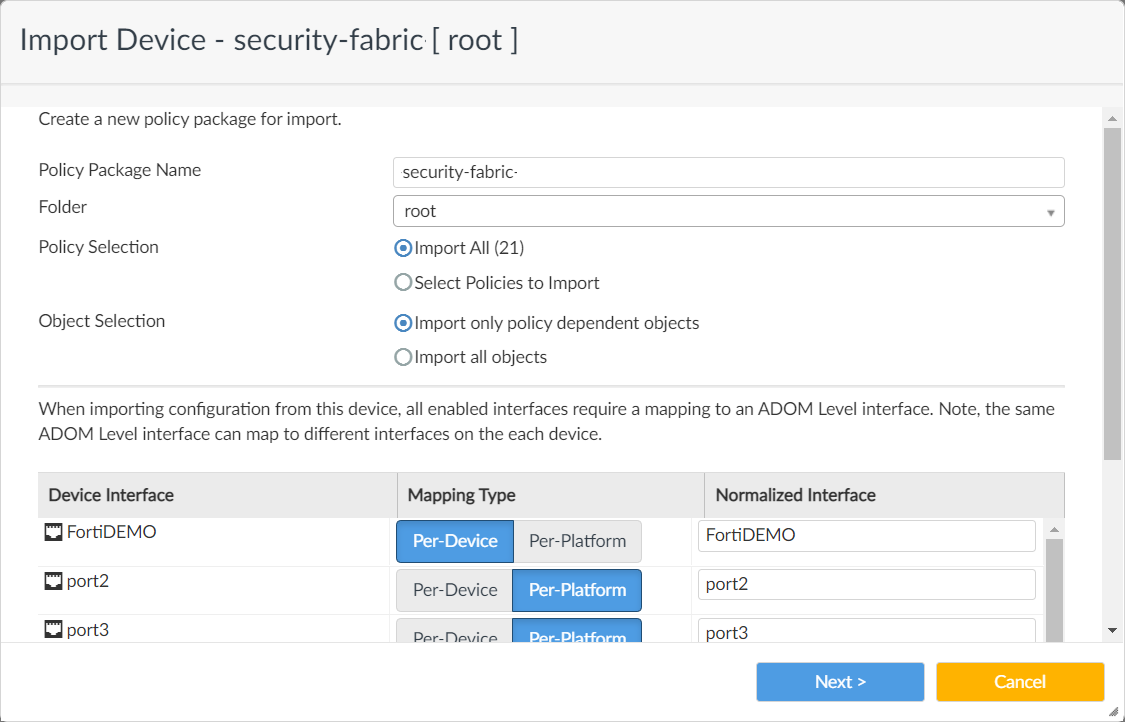Click the Next button
Image resolution: width=1125 pixels, height=722 pixels.
pyautogui.click(x=840, y=682)
